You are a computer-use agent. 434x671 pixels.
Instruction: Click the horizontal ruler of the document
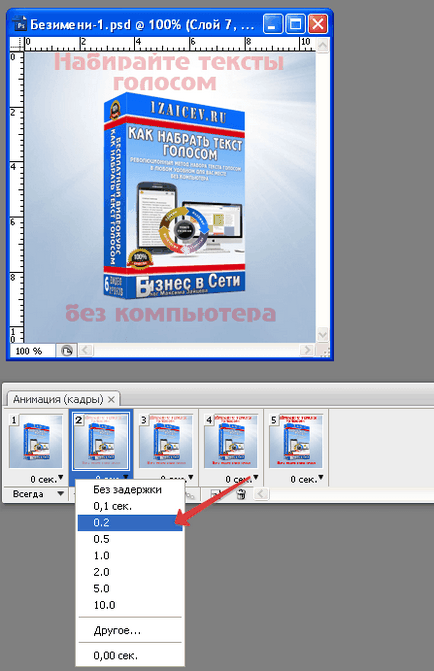click(x=170, y=44)
